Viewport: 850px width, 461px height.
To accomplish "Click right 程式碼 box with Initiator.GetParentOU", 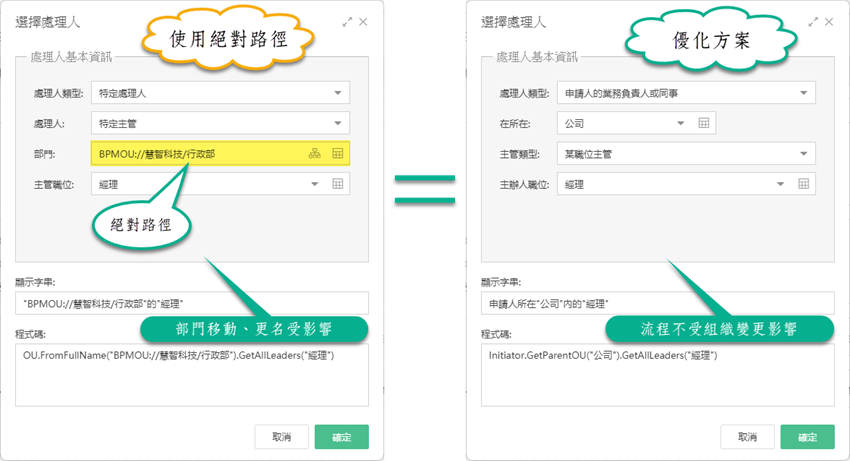I will pyautogui.click(x=658, y=375).
